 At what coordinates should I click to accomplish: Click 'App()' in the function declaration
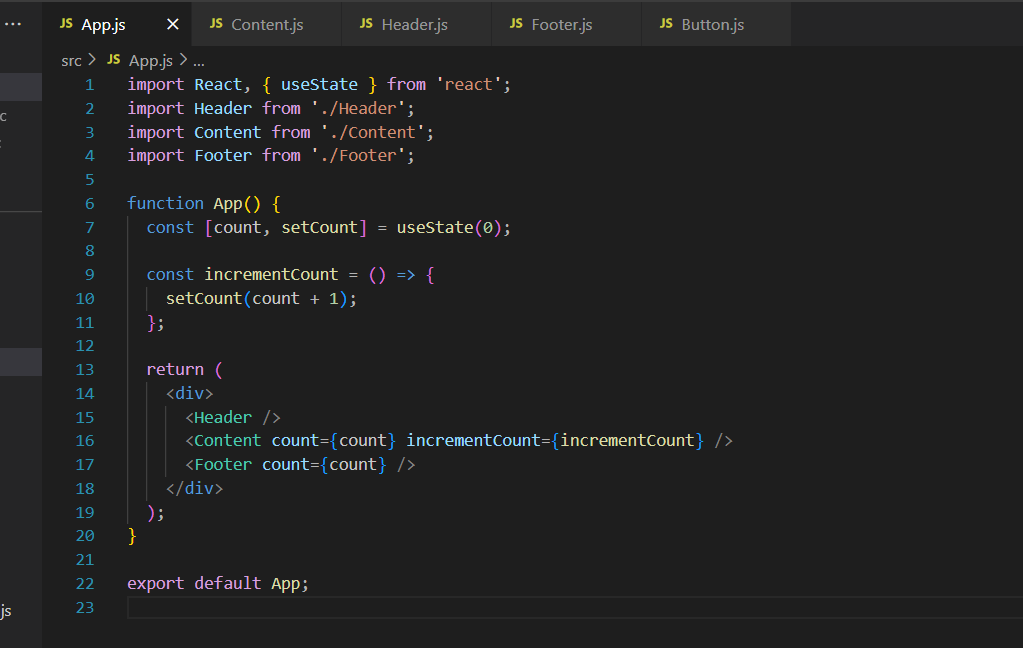[237, 204]
